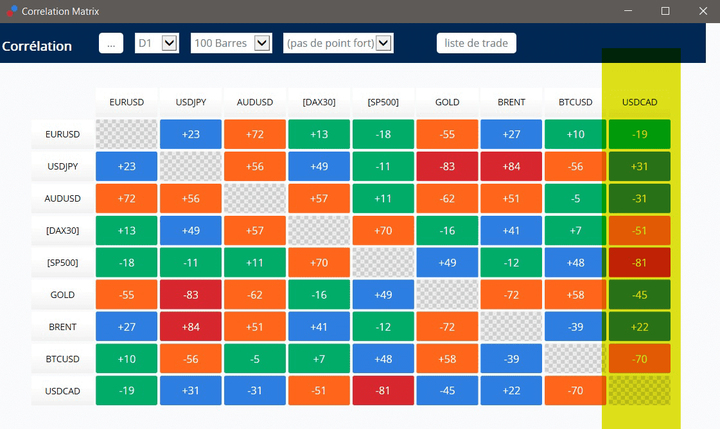Close the Correlation Matrix window

703,11
